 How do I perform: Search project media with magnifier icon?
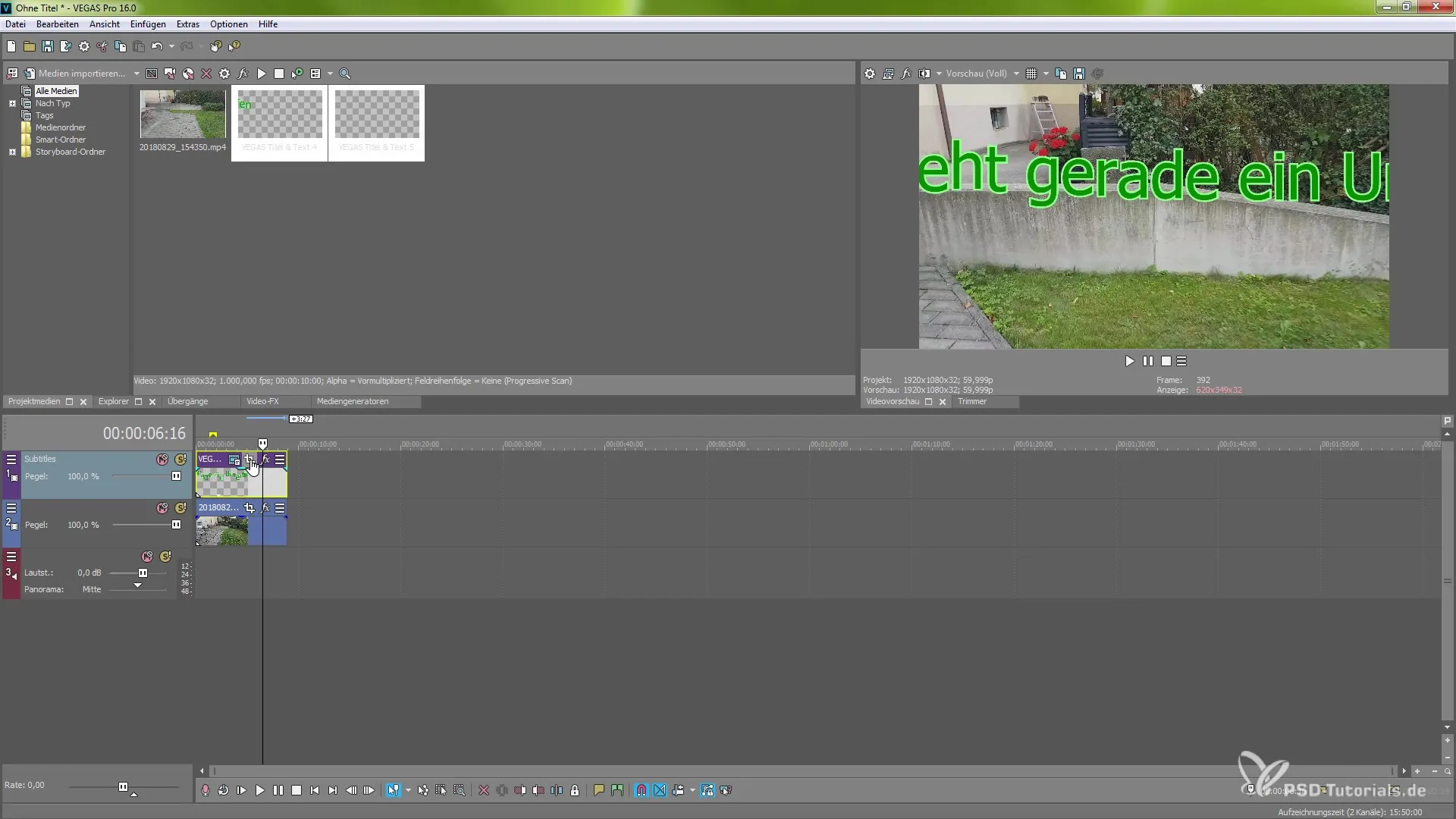[345, 74]
